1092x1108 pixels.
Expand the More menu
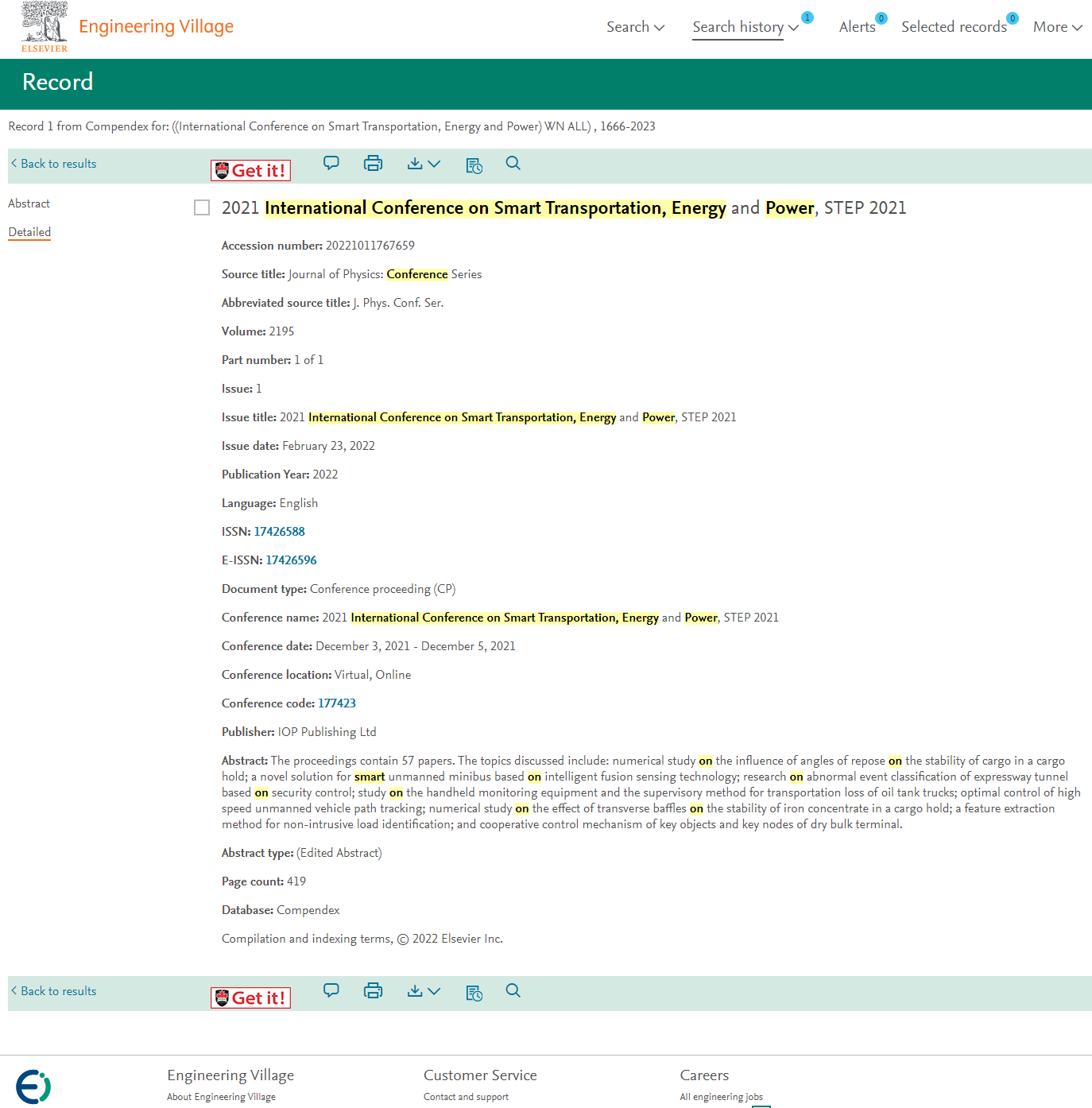tap(1058, 27)
